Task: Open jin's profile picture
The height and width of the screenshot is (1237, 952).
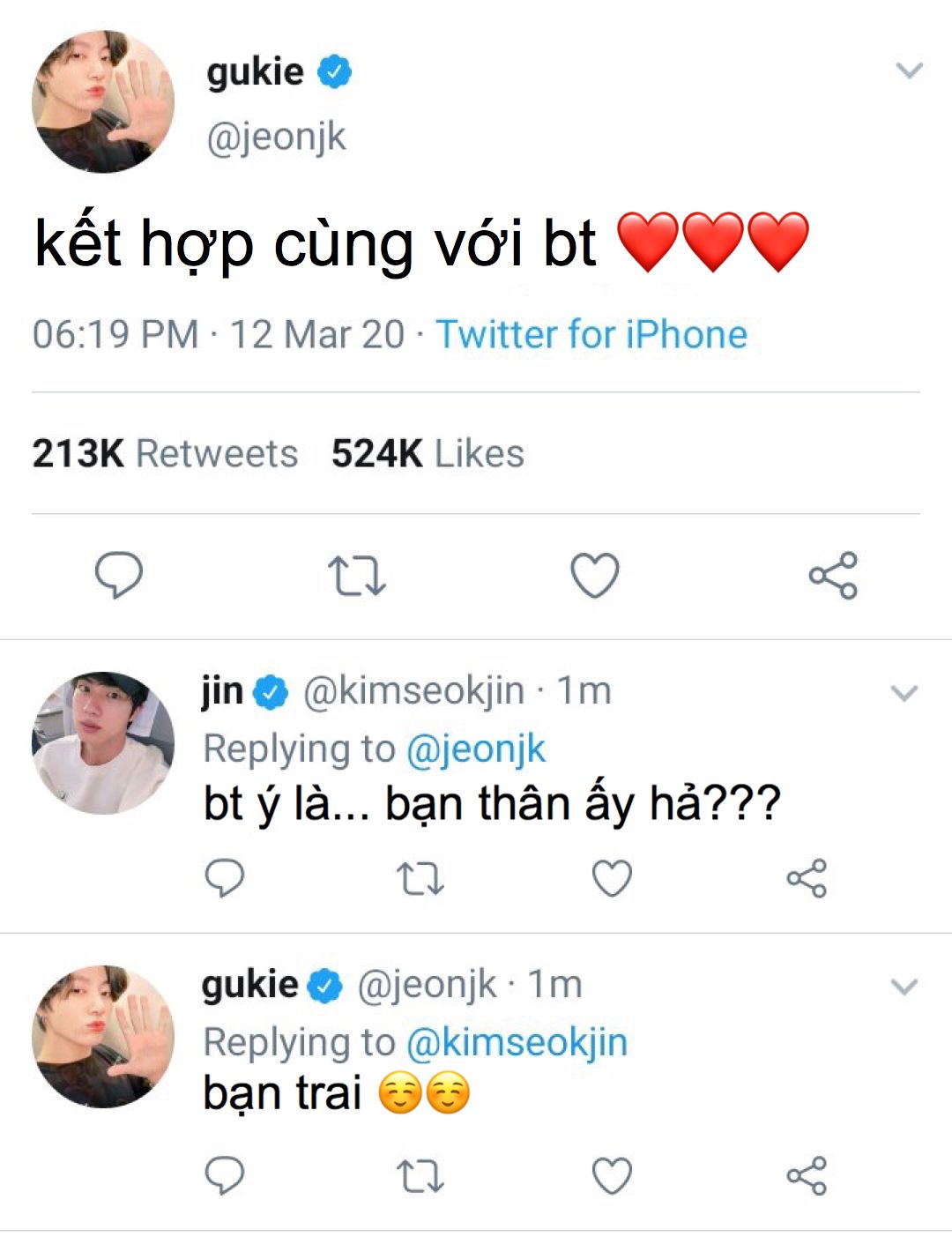Action: coord(103,743)
